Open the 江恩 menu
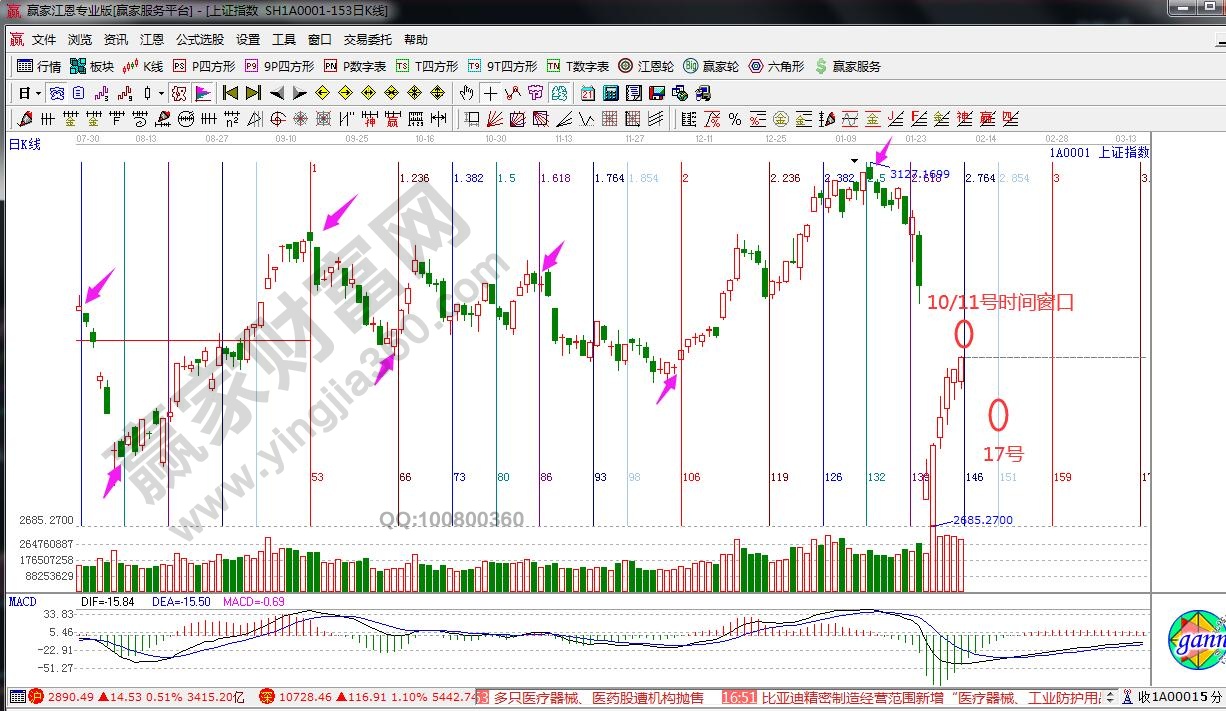This screenshot has height=711, width=1226. pyautogui.click(x=152, y=40)
